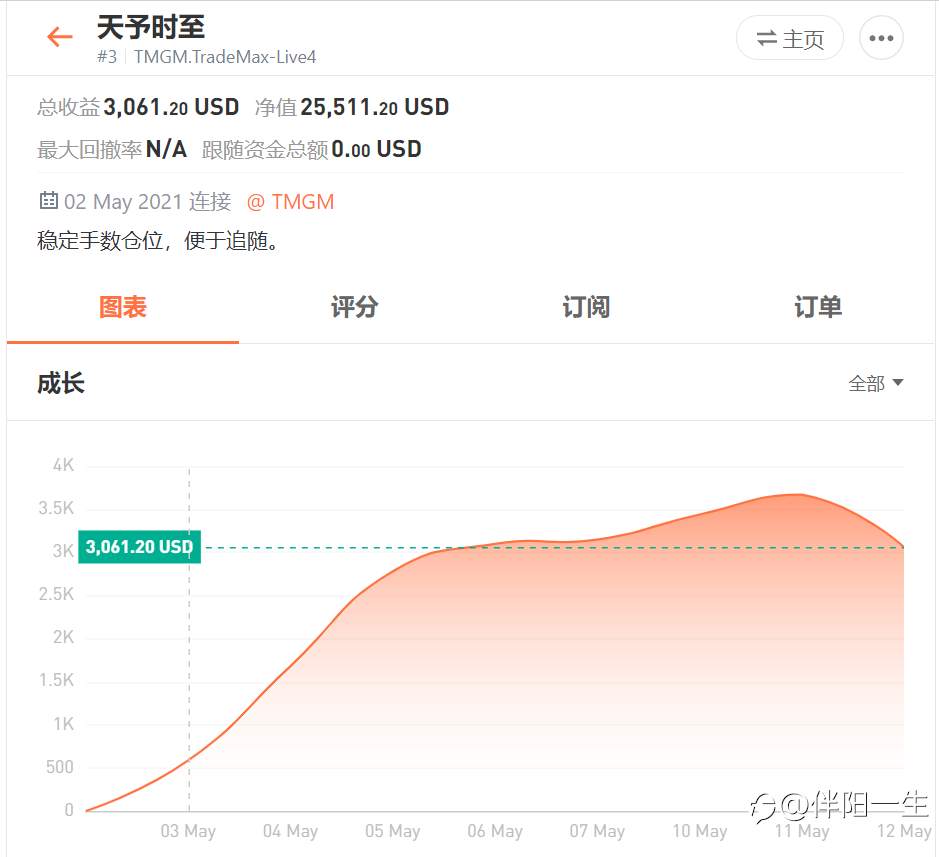
Task: Click the 1.5K y-axis label
Action: coord(56,680)
